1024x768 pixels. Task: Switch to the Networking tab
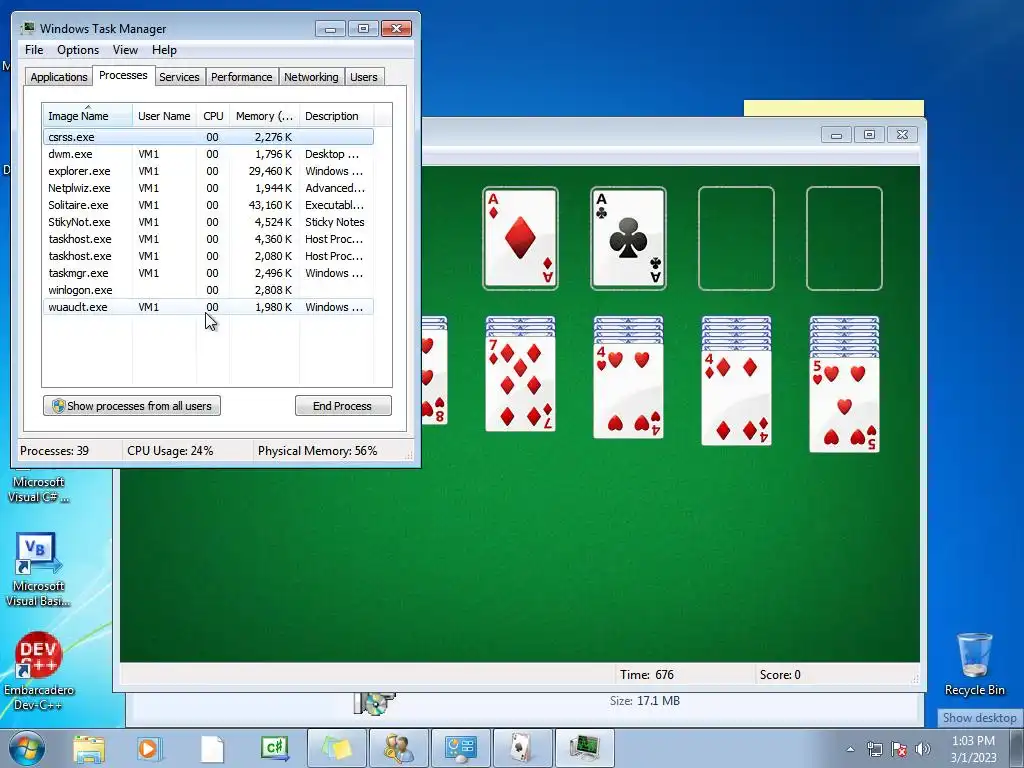pyautogui.click(x=311, y=77)
